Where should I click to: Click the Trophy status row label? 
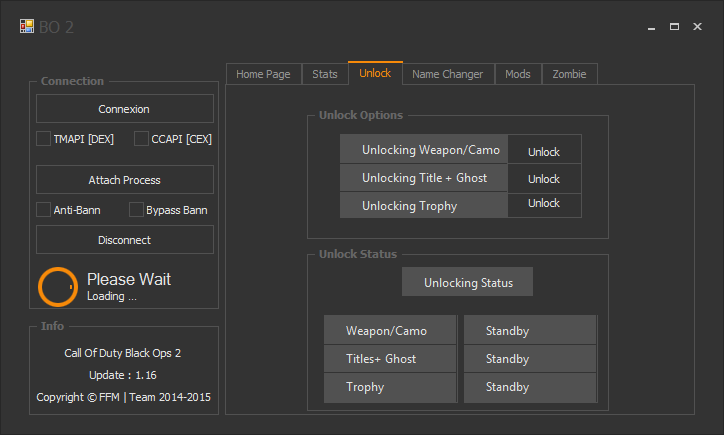pyautogui.click(x=390, y=387)
